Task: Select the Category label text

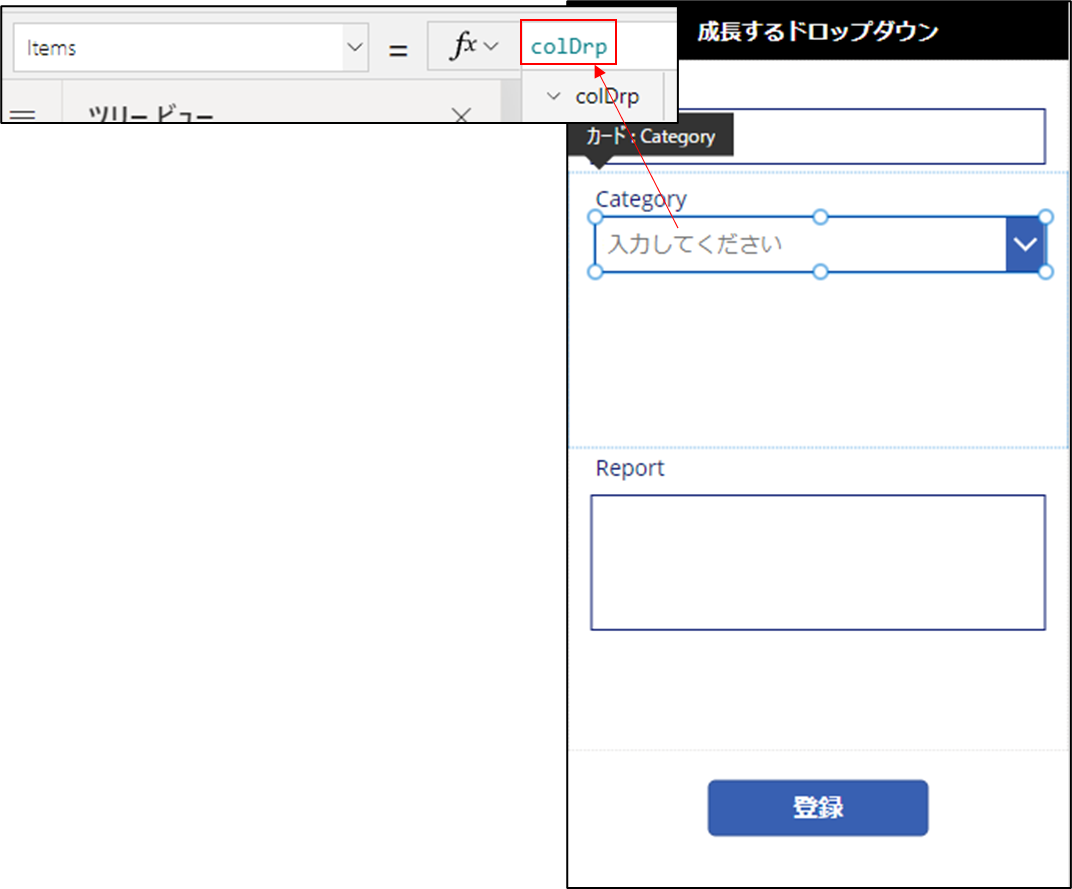Action: [641, 199]
